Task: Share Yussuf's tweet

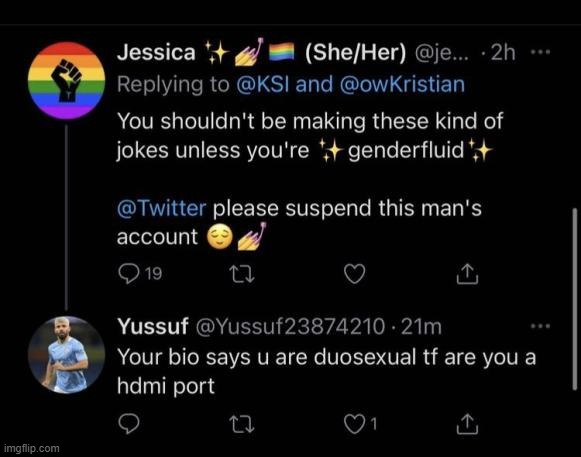Action: coord(467,424)
